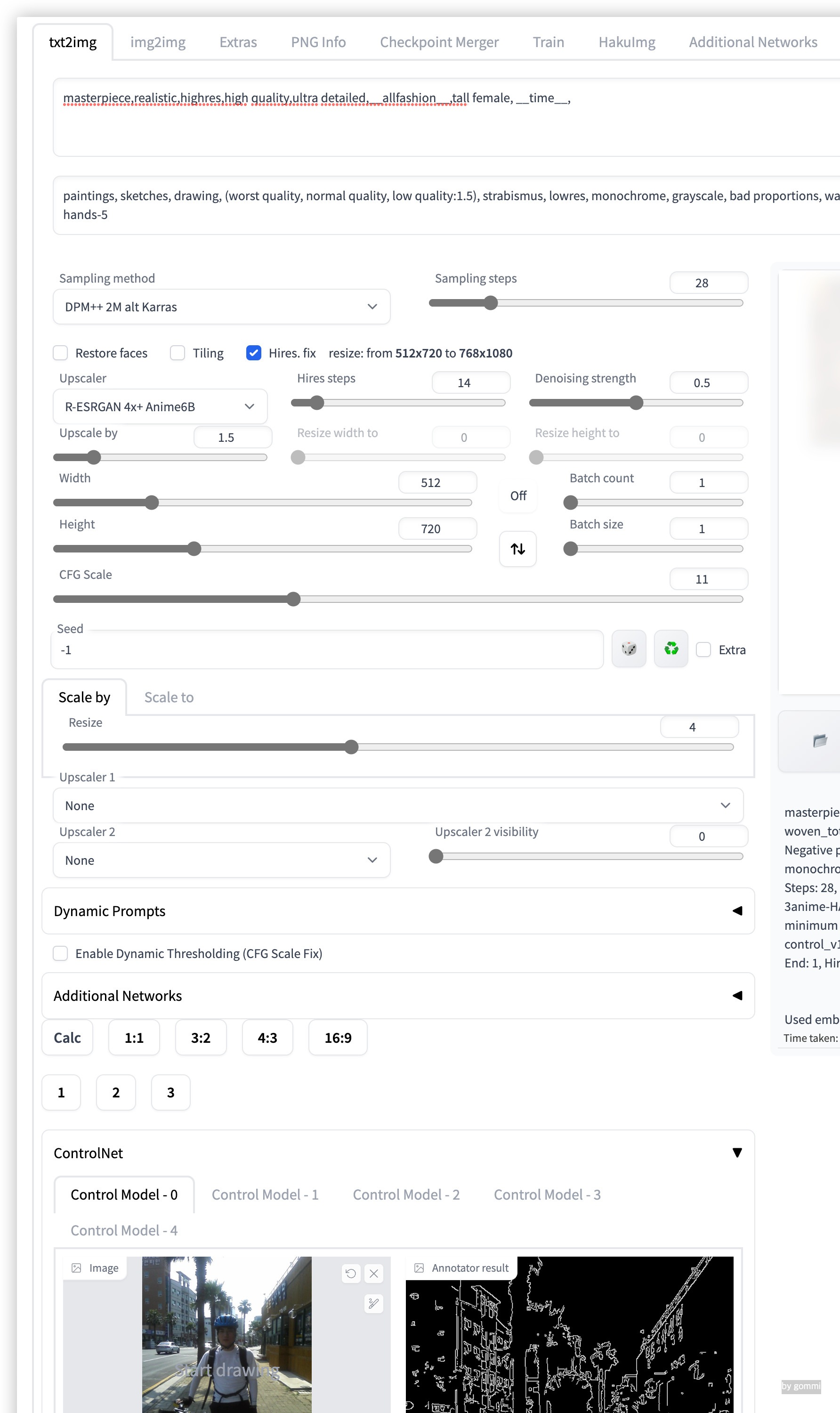Open the PNG Info tab
Image resolution: width=840 pixels, height=1413 pixels.
319,42
